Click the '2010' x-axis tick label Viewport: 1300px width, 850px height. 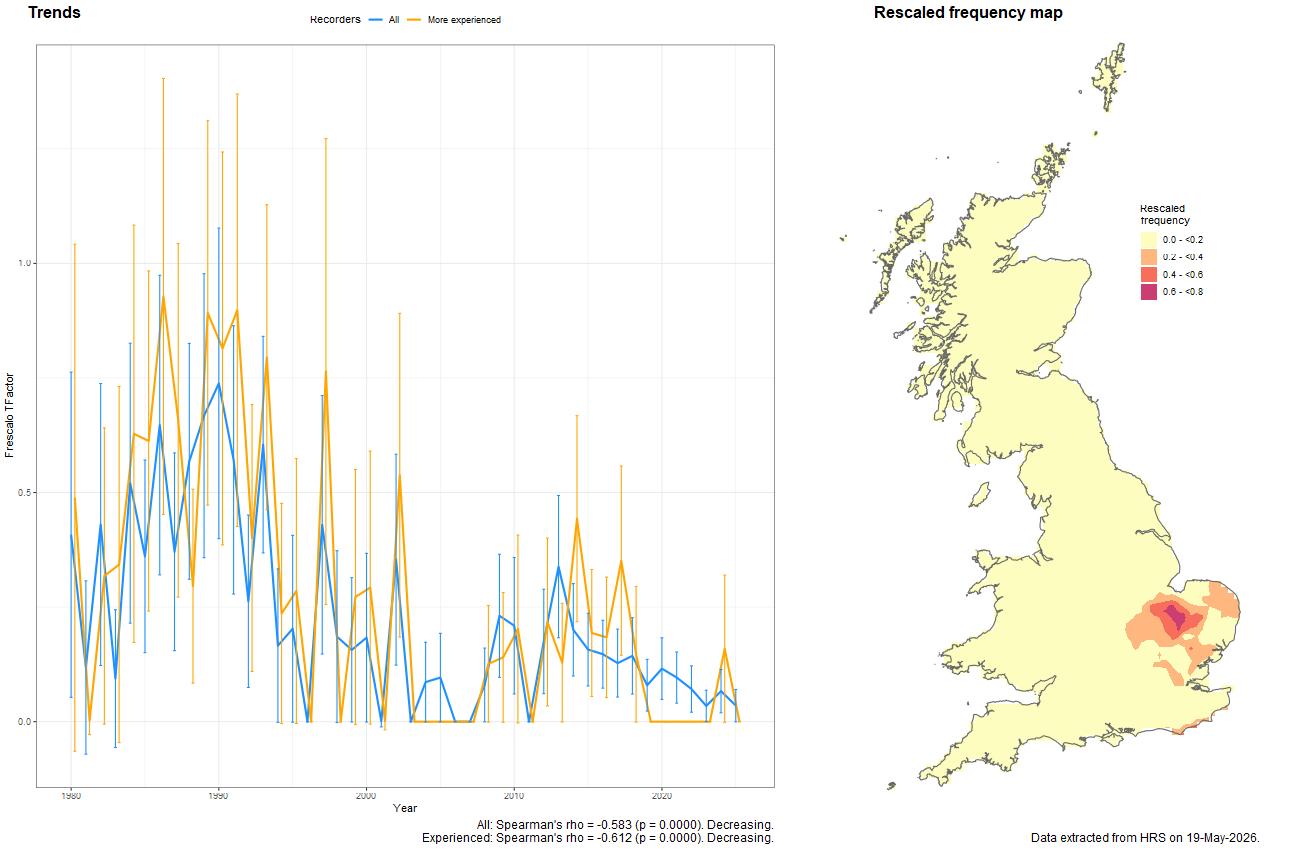coord(514,797)
